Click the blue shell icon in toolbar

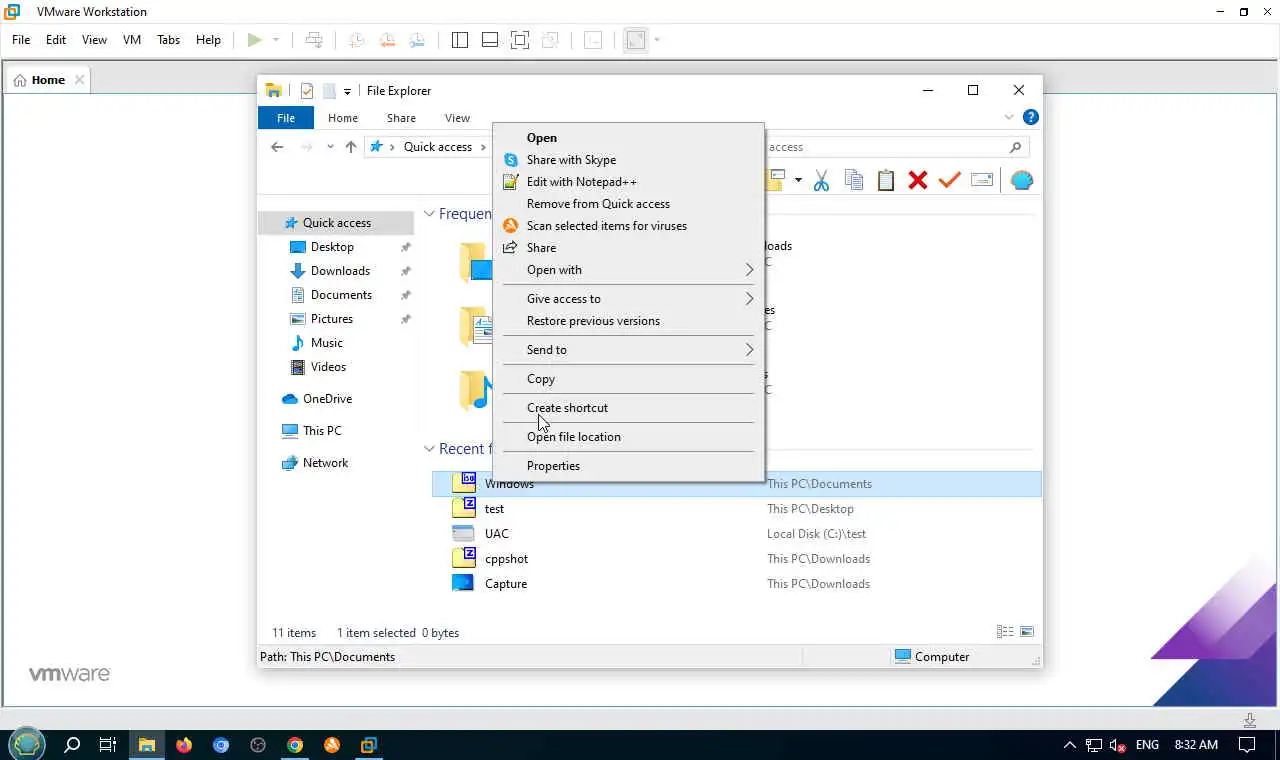(x=1021, y=181)
